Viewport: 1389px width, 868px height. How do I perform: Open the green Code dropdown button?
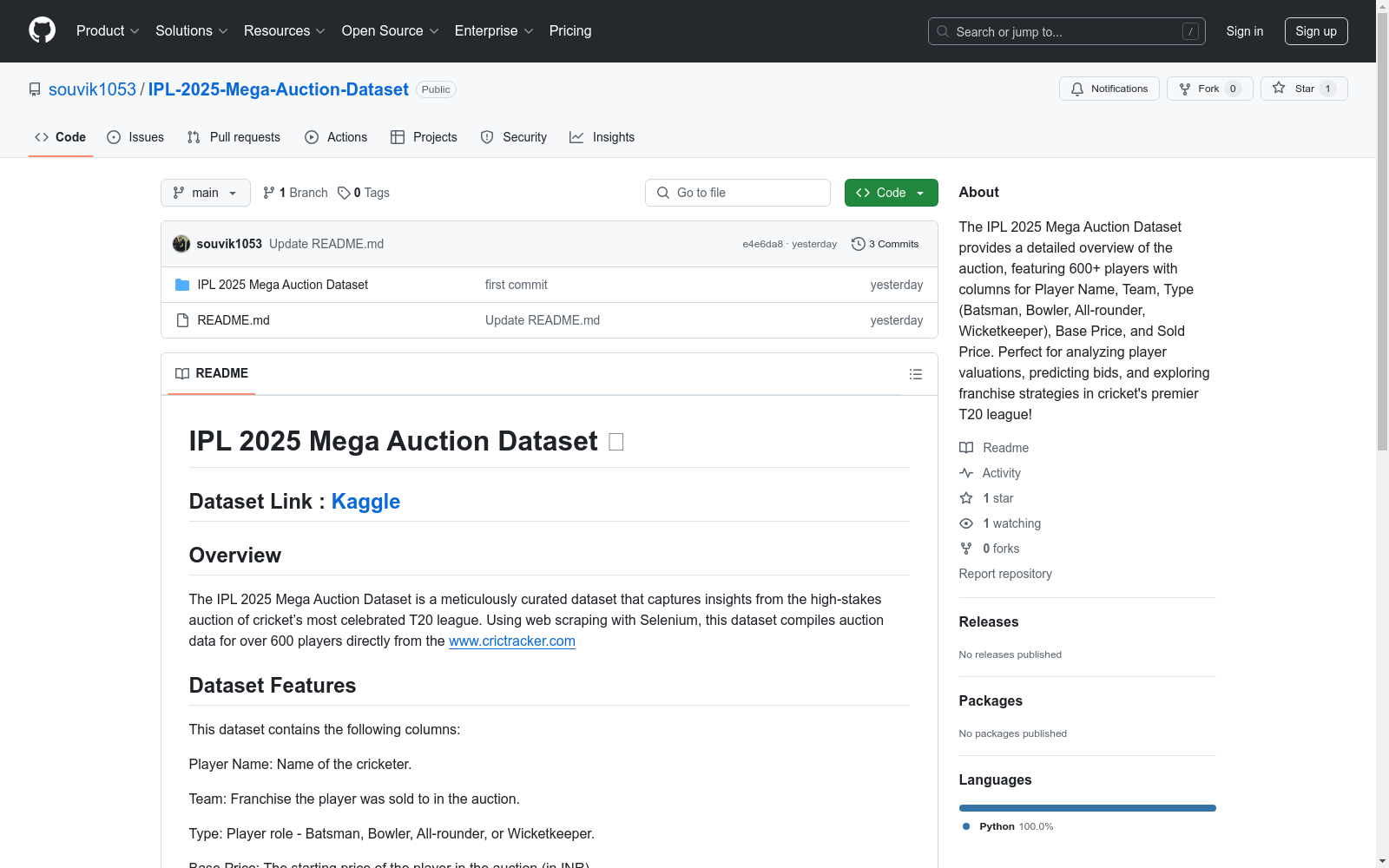click(x=891, y=193)
